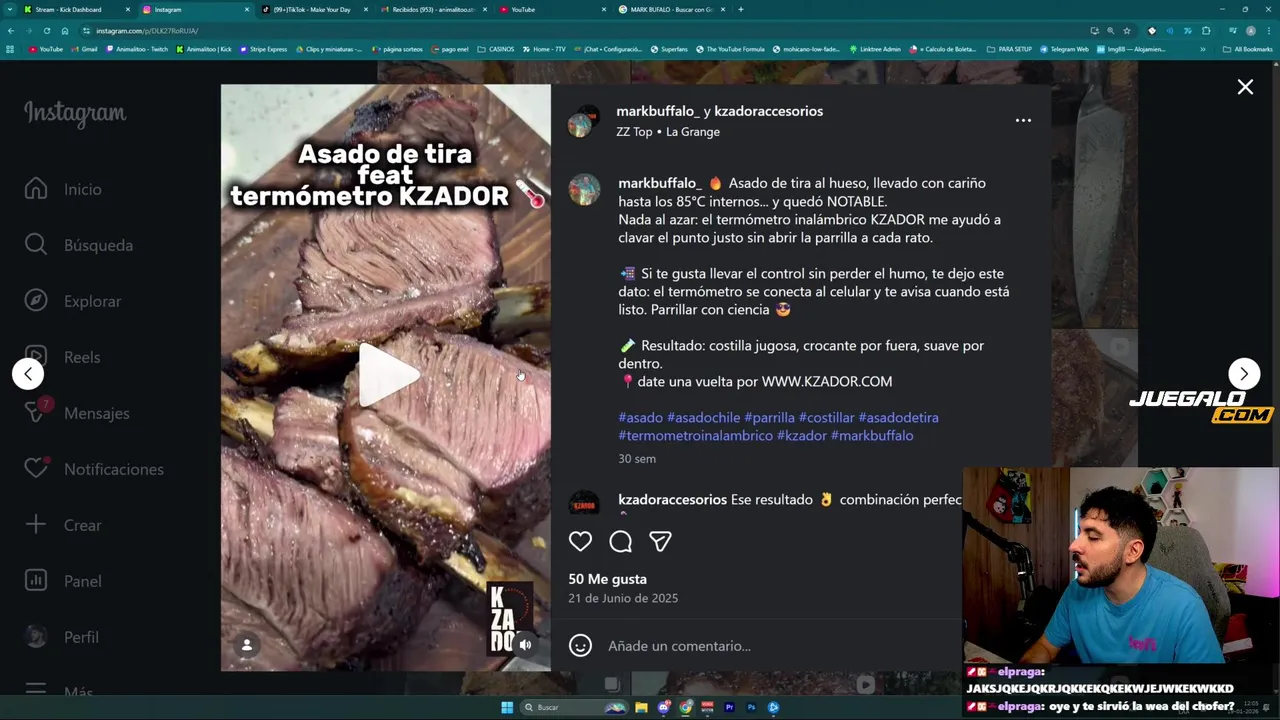Open Panel in Instagram sidebar
Viewport: 1280px width, 720px height.
(64, 581)
